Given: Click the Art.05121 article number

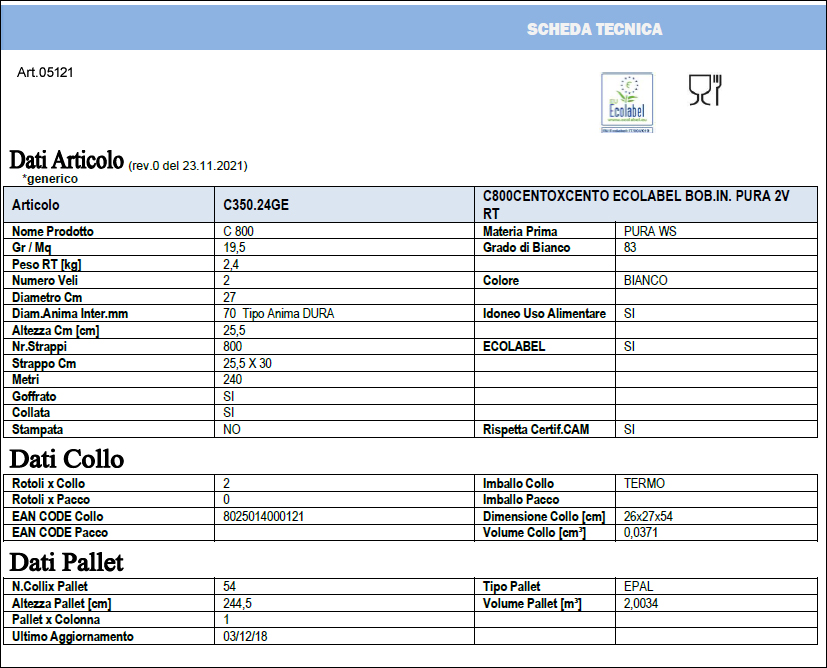Looking at the screenshot, I should (x=45, y=72).
